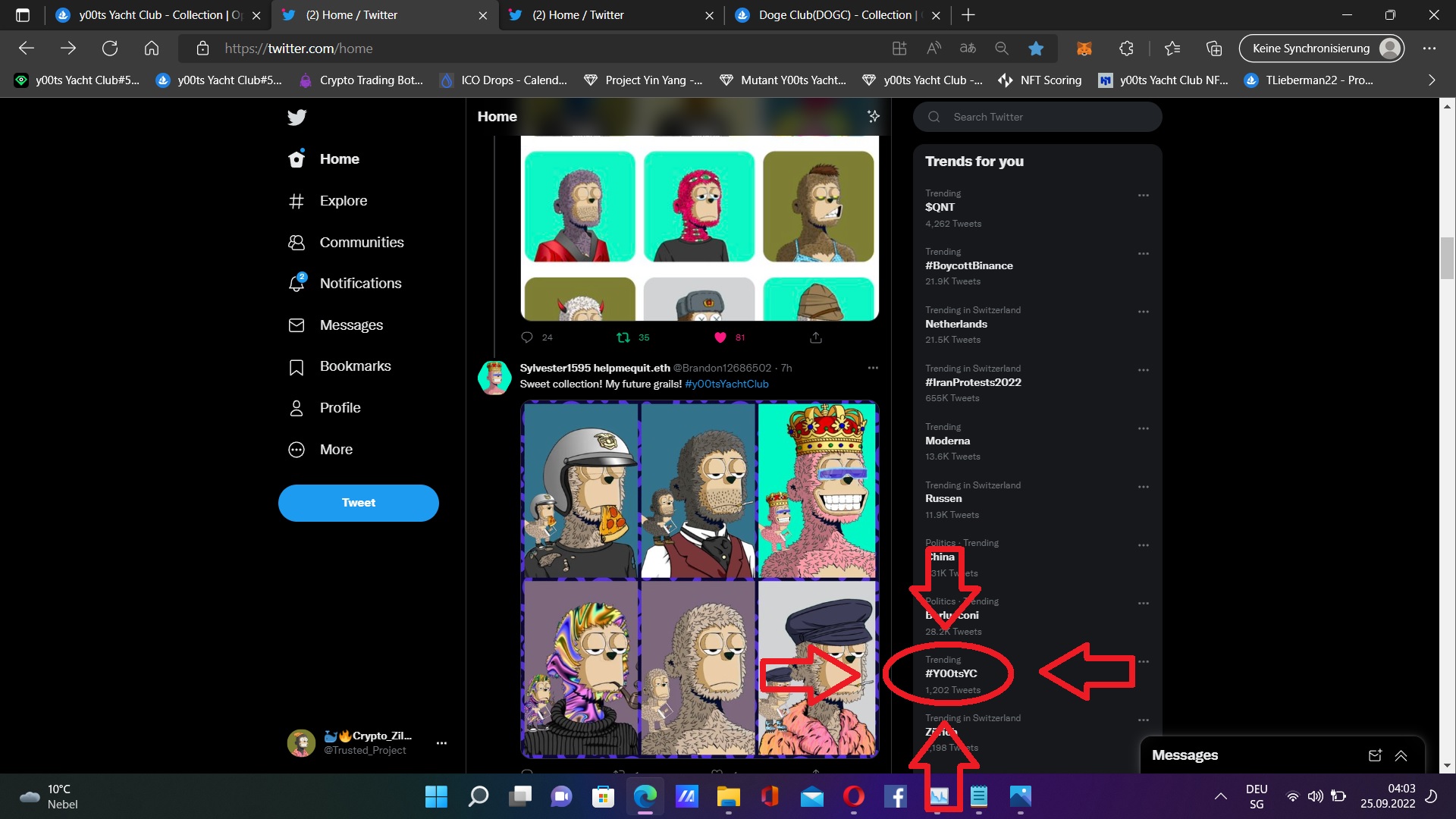The image size is (1456, 819).
Task: Open Windows Start menu on the taskbar
Action: [x=436, y=796]
